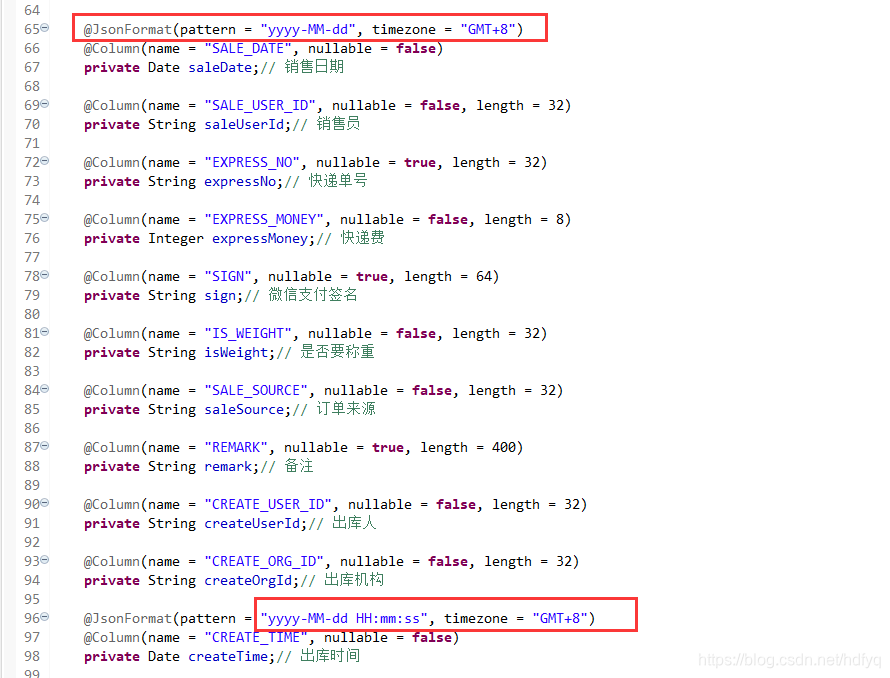Click the comment 微信支付签名 on line 79
The height and width of the screenshot is (678, 890).
pos(313,295)
